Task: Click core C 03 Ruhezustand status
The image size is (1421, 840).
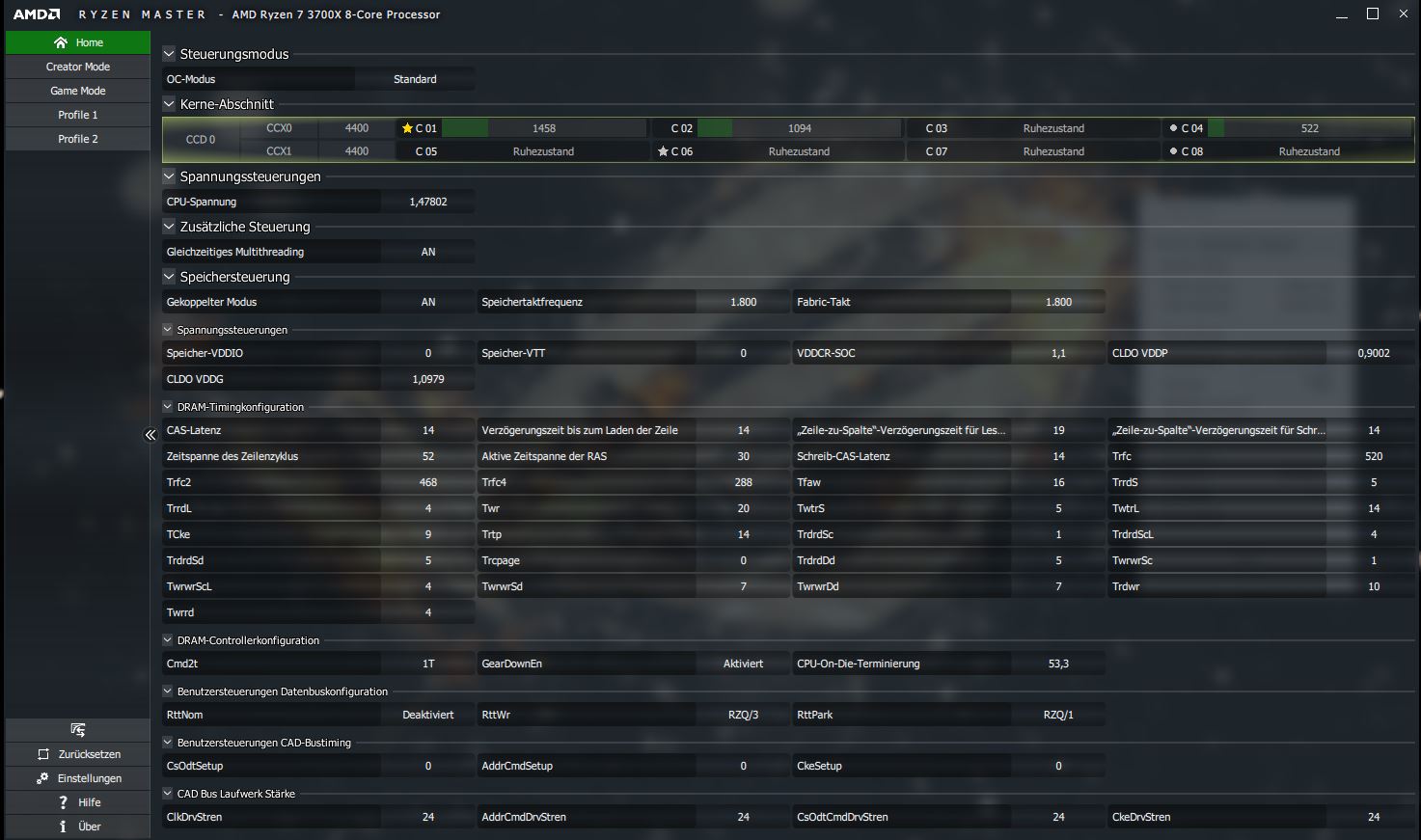Action: pos(1053,128)
